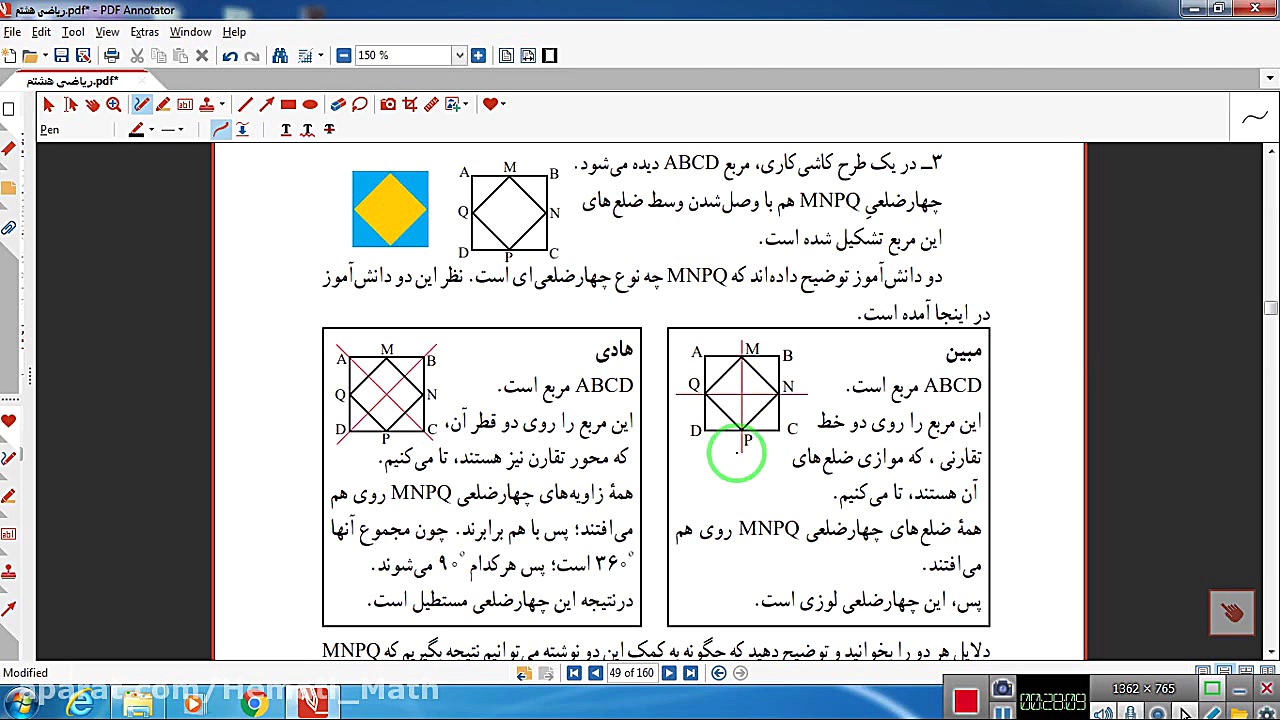
Task: Open the stamp tool dropdown menu
Action: coord(221,104)
